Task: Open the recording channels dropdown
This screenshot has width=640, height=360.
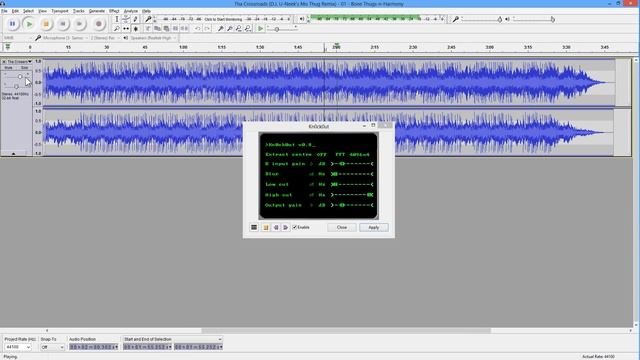Action: point(105,38)
